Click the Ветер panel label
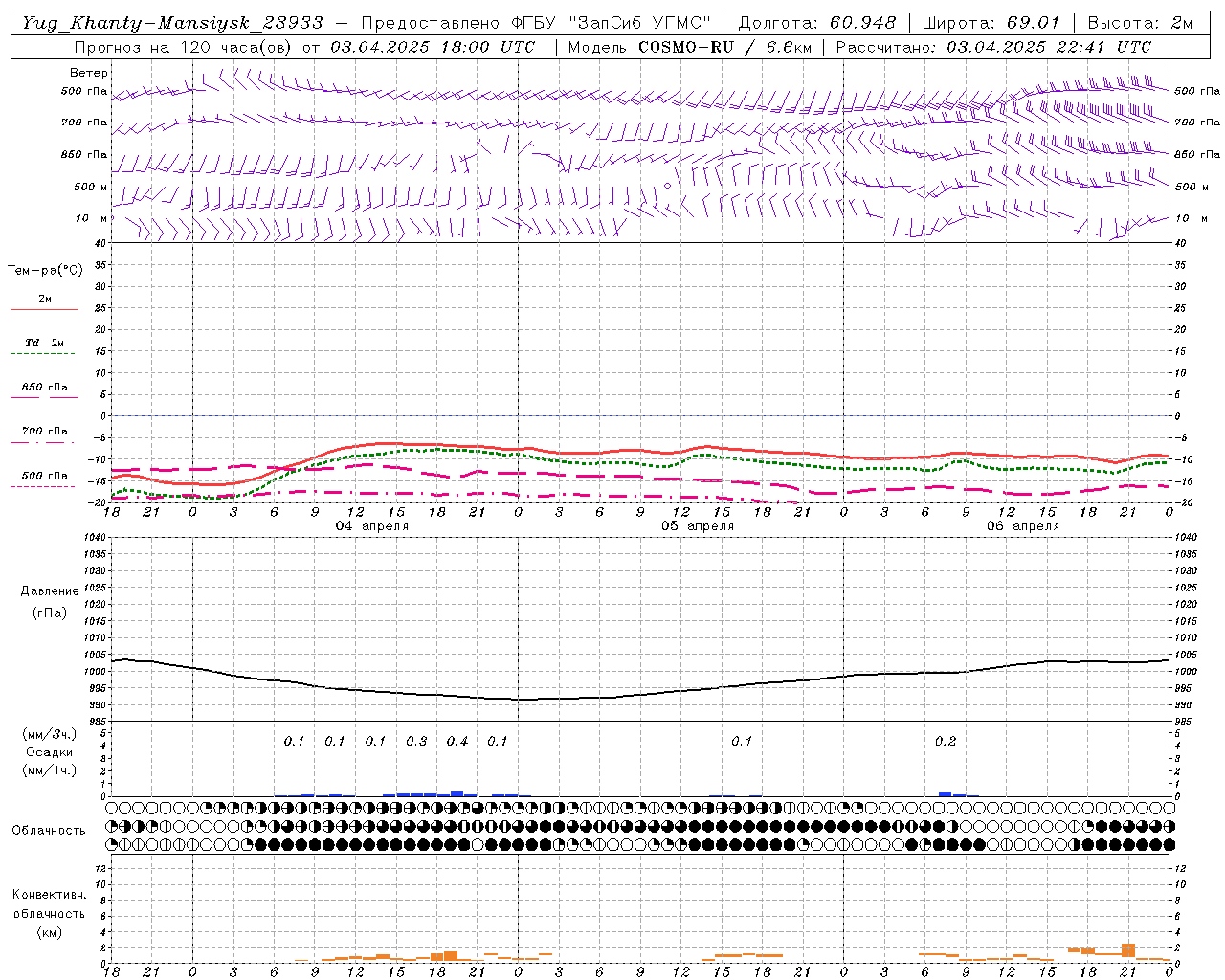 89,73
